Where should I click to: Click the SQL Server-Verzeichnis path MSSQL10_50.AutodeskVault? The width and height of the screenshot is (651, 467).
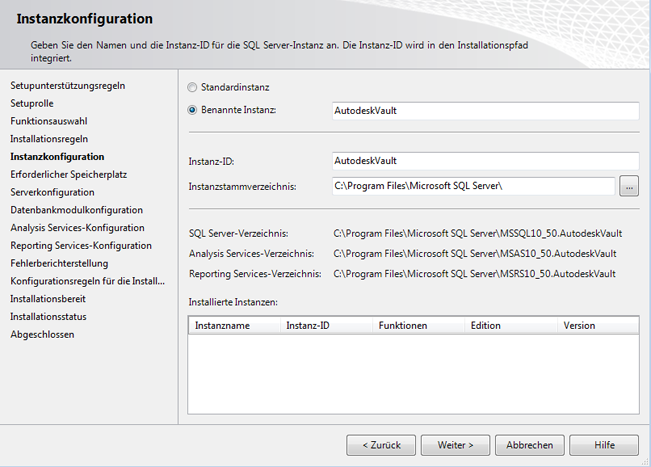pyautogui.click(x=477, y=234)
